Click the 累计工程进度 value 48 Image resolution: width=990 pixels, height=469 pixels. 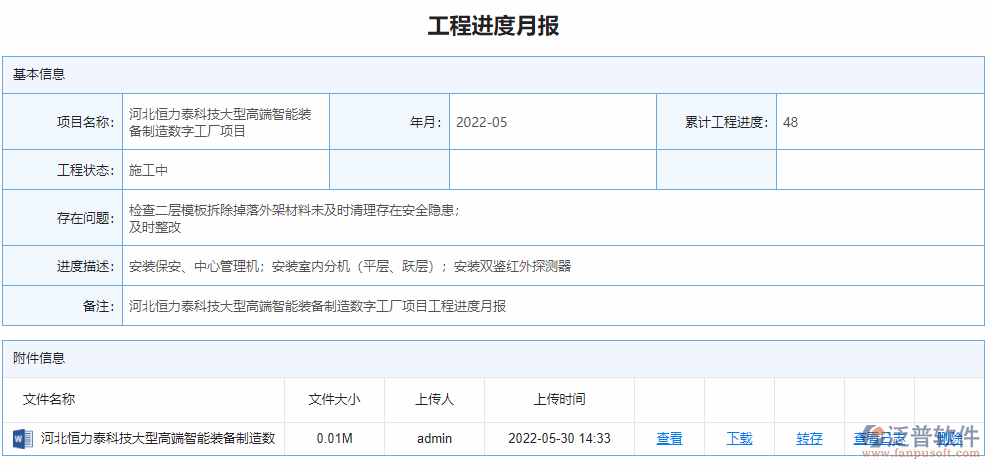(790, 122)
